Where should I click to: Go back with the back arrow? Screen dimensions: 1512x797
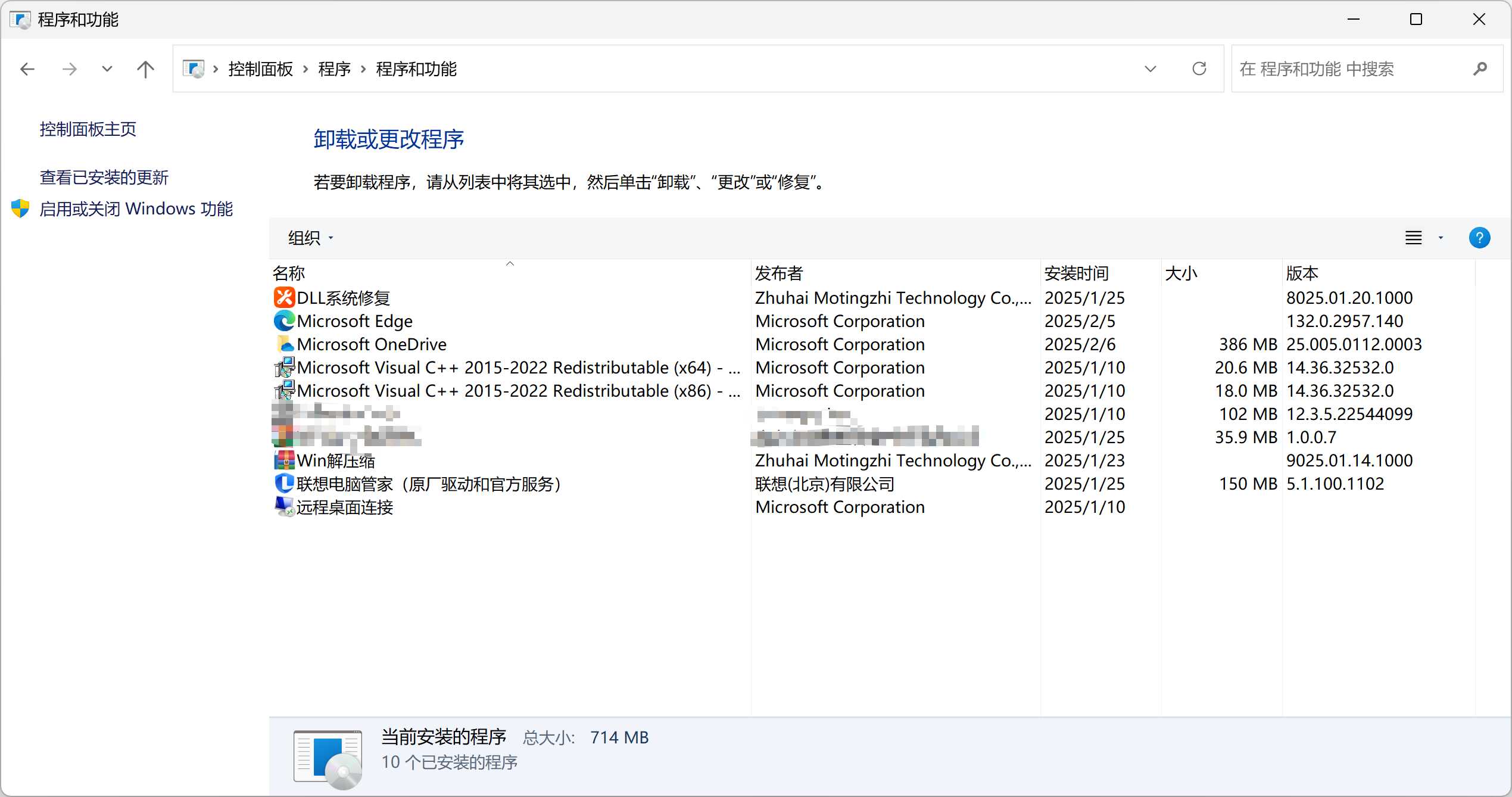(x=27, y=69)
